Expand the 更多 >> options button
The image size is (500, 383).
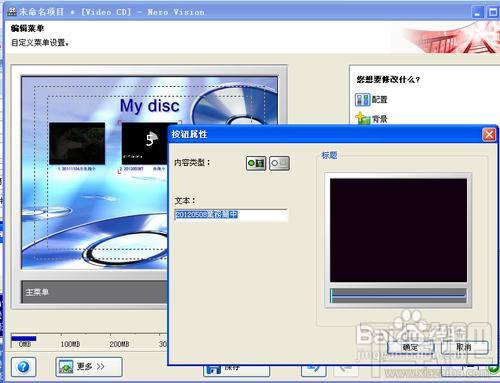(x=89, y=367)
